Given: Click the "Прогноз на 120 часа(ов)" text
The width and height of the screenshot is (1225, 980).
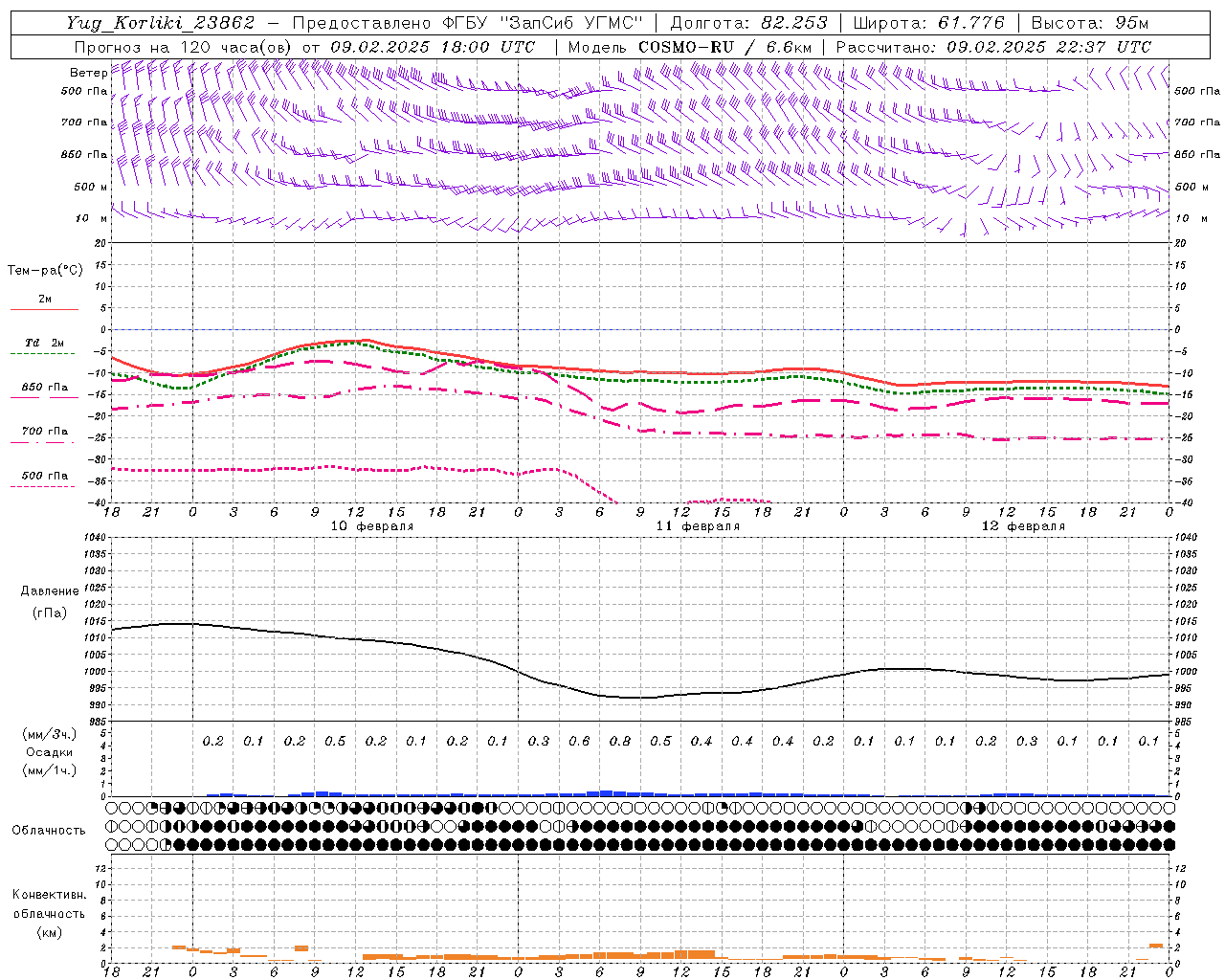Looking at the screenshot, I should [185, 47].
